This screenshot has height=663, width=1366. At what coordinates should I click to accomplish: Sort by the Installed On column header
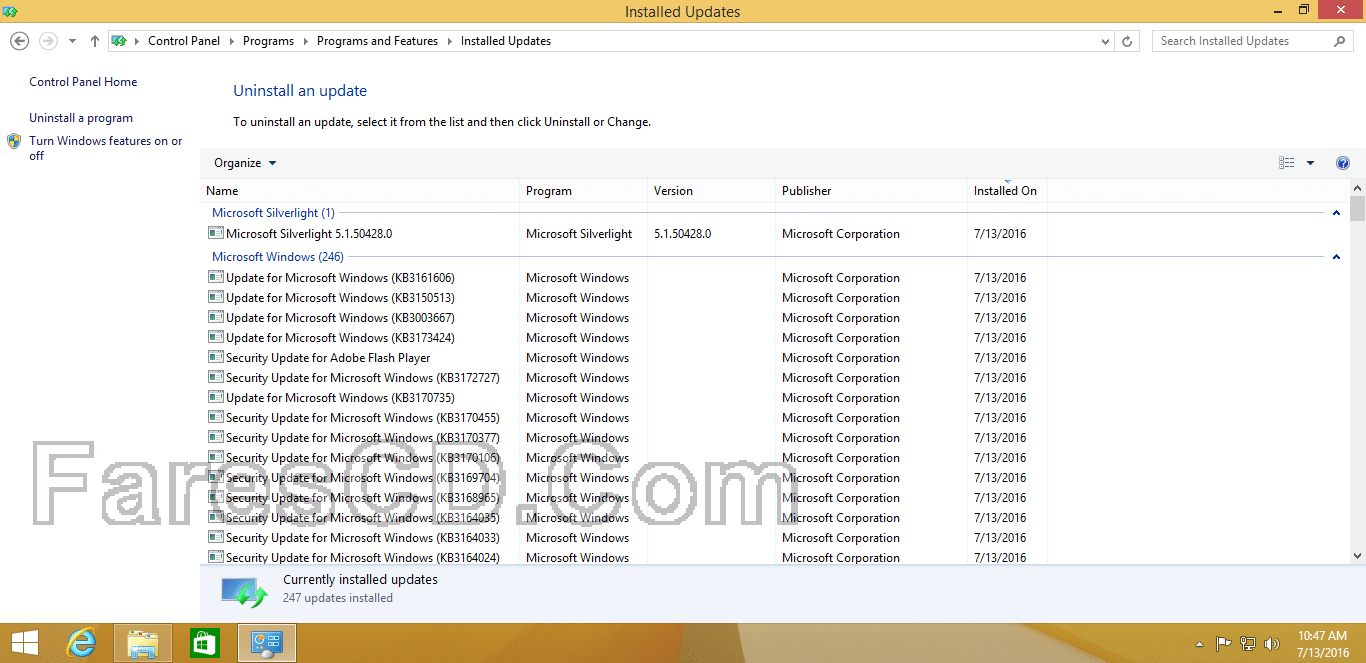(x=1008, y=191)
